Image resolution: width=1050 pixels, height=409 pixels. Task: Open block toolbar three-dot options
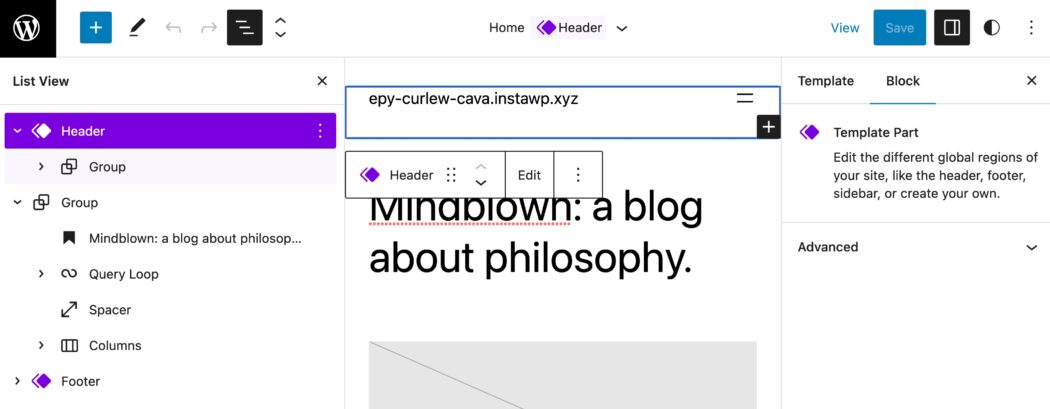tap(578, 175)
